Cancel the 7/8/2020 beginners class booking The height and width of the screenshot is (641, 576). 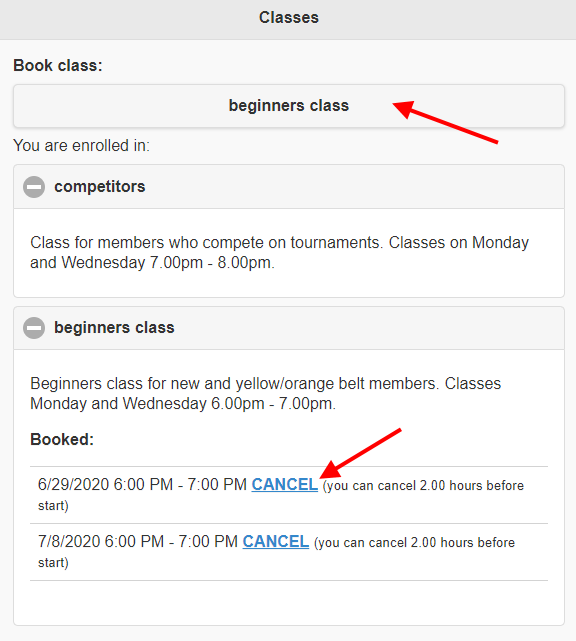pos(276,542)
